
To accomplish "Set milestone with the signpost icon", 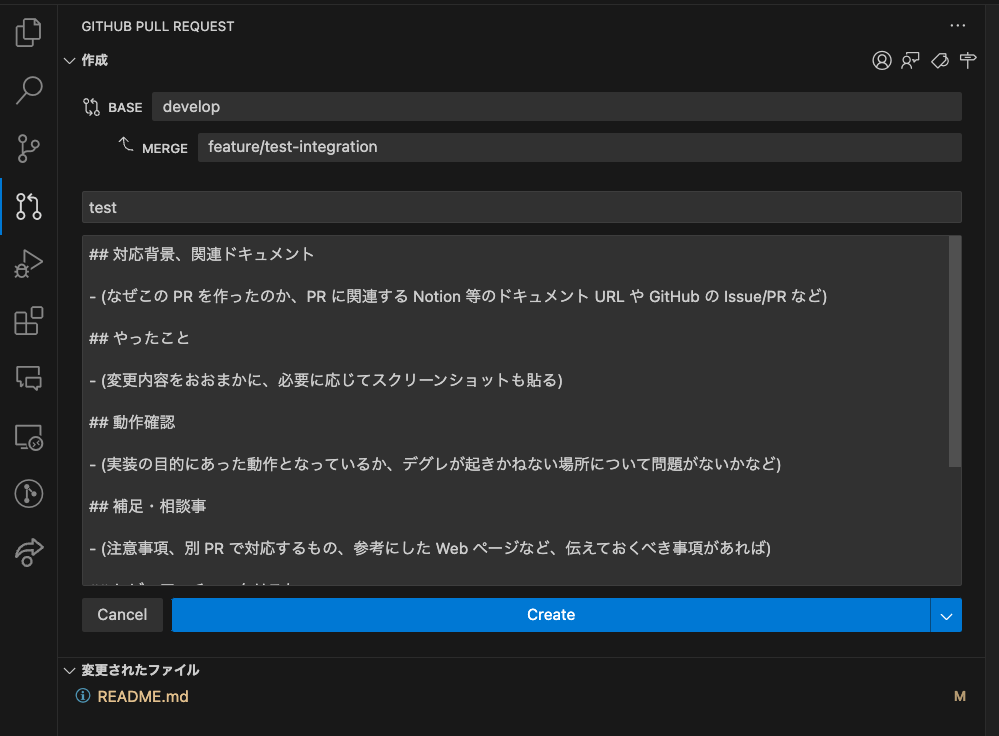I will tap(968, 61).
